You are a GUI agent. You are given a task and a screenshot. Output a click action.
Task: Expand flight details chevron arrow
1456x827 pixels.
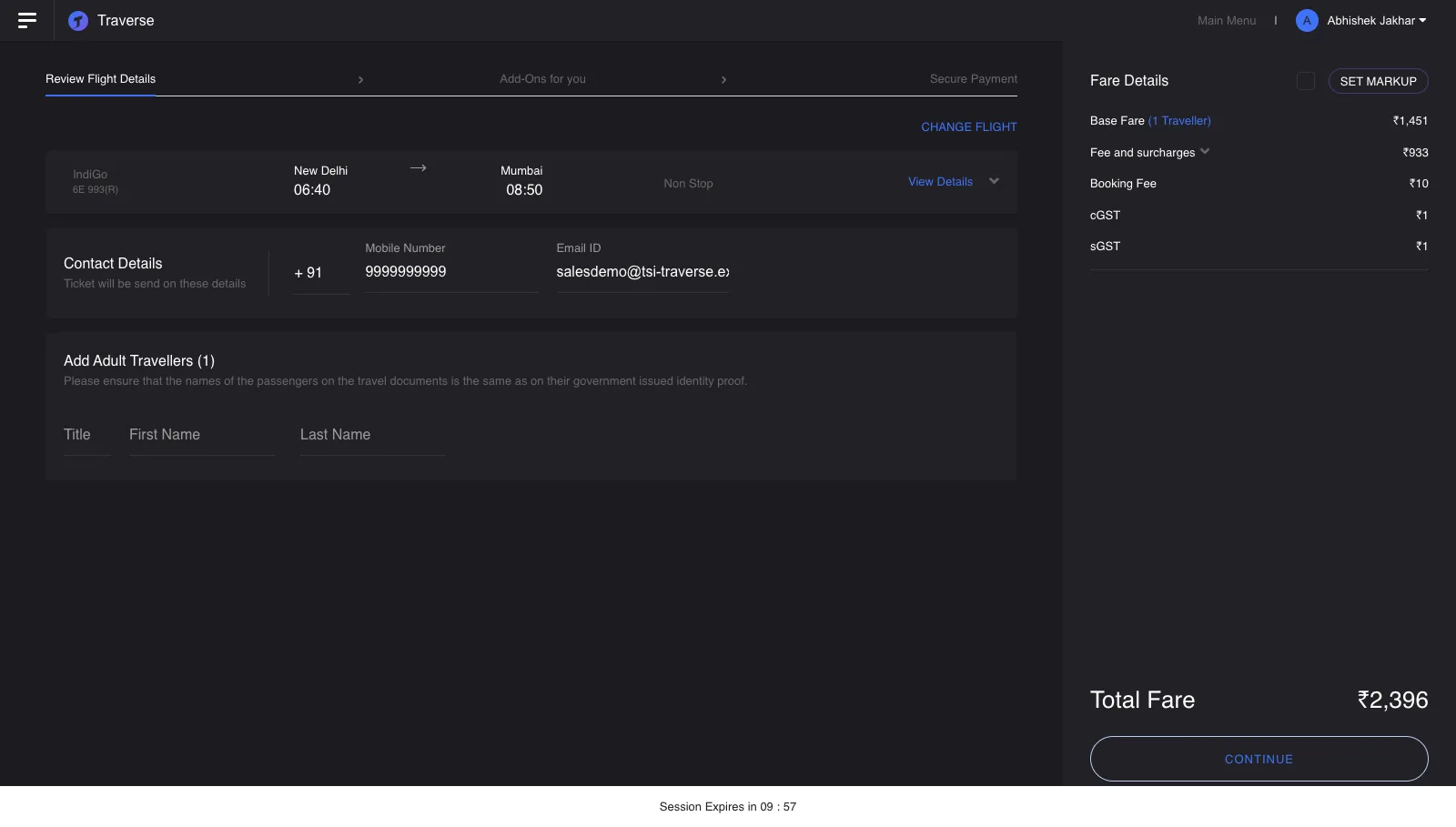tap(994, 181)
